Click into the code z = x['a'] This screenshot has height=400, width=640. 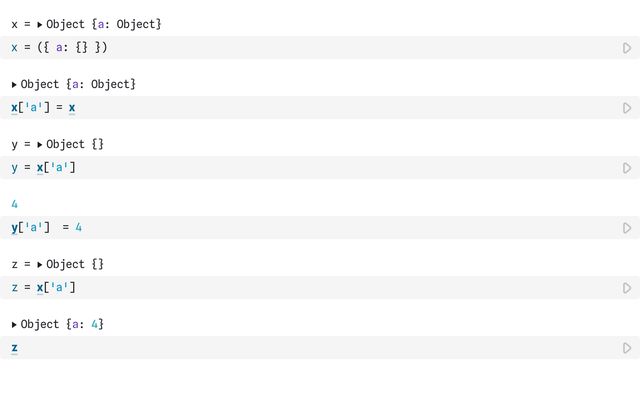[43, 287]
